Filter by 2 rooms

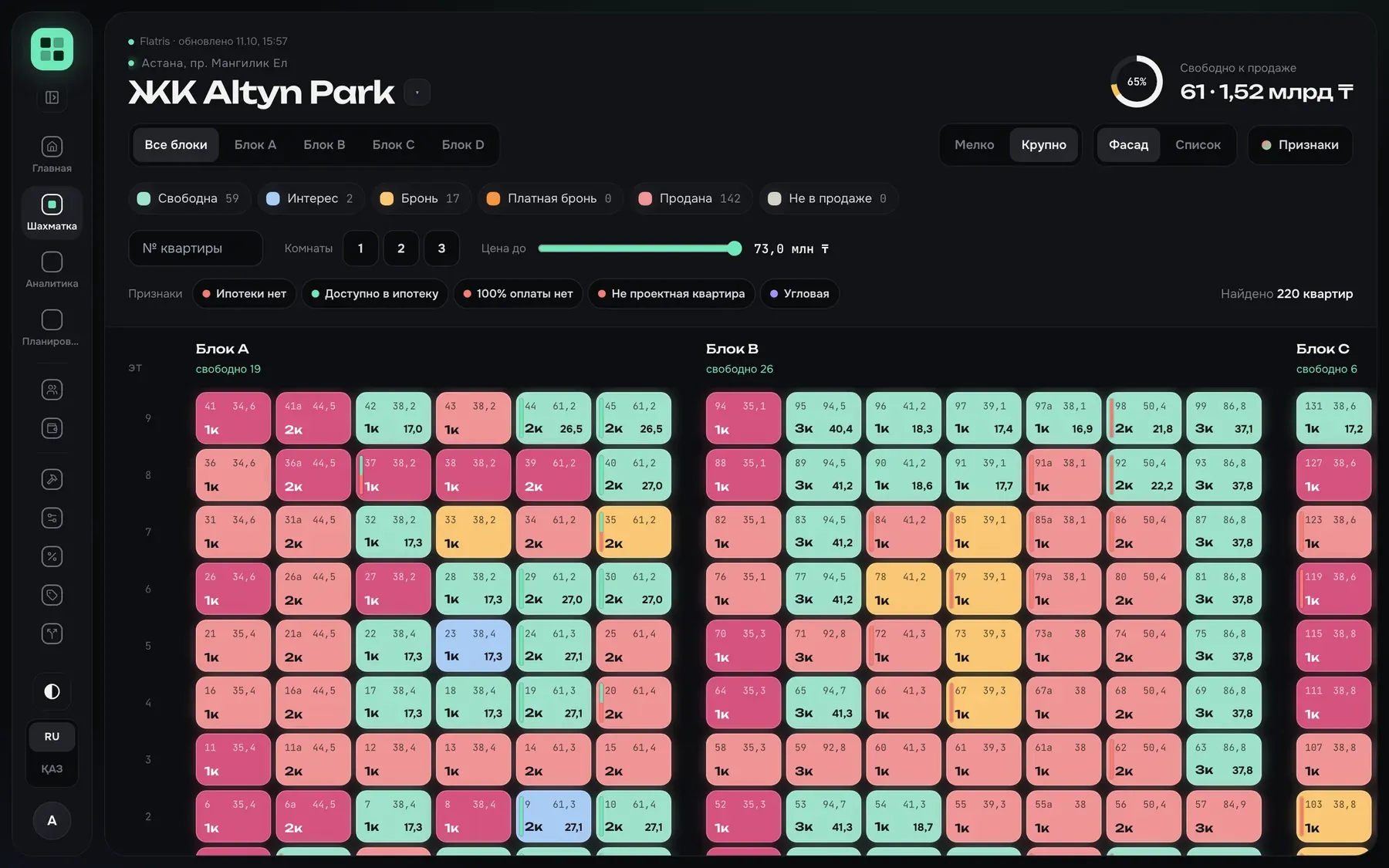(x=401, y=248)
